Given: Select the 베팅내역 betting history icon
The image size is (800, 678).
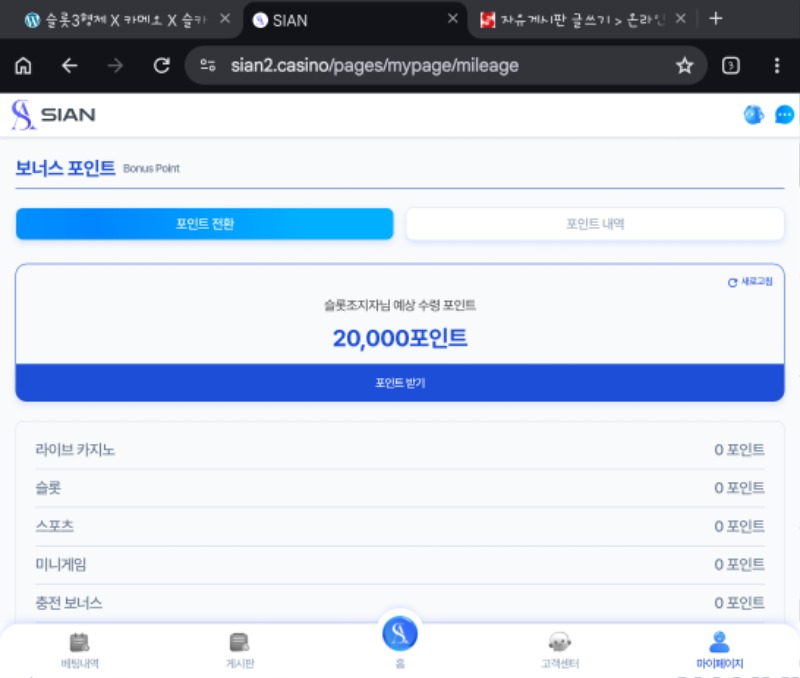Looking at the screenshot, I should (80, 648).
